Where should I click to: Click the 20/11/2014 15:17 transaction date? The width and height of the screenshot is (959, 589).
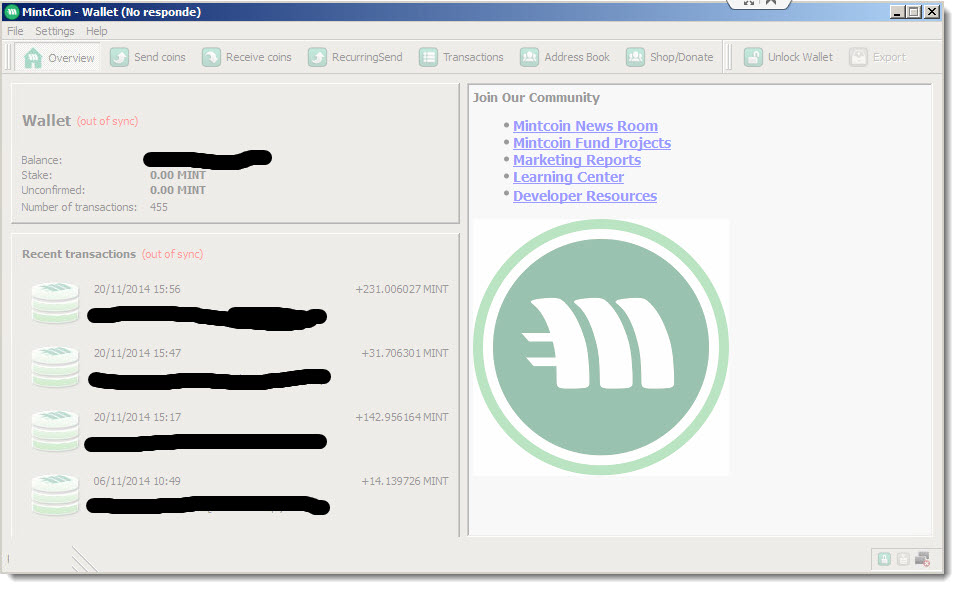tap(137, 417)
